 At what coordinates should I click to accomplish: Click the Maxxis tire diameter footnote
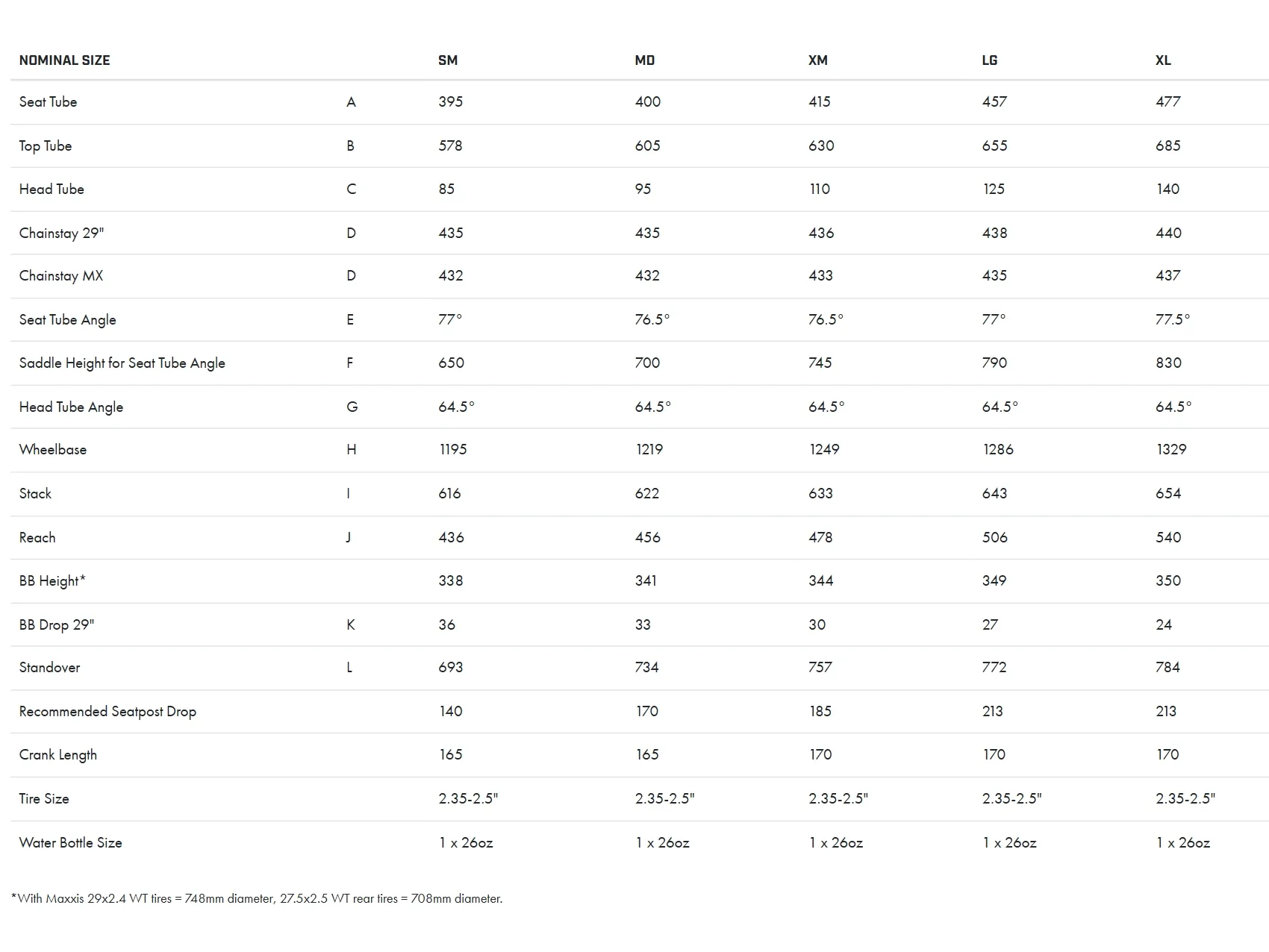(x=257, y=899)
